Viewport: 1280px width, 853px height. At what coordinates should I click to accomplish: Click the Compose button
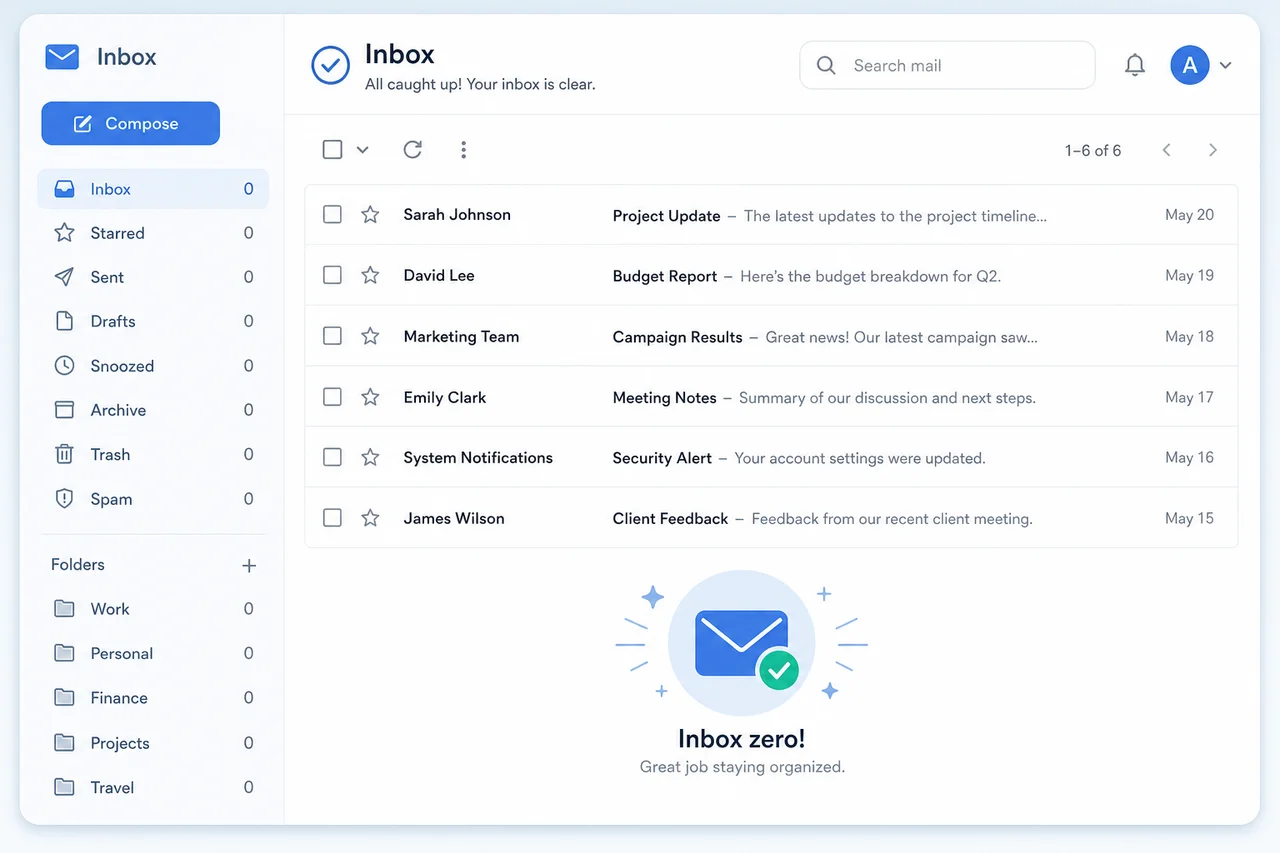tap(130, 123)
